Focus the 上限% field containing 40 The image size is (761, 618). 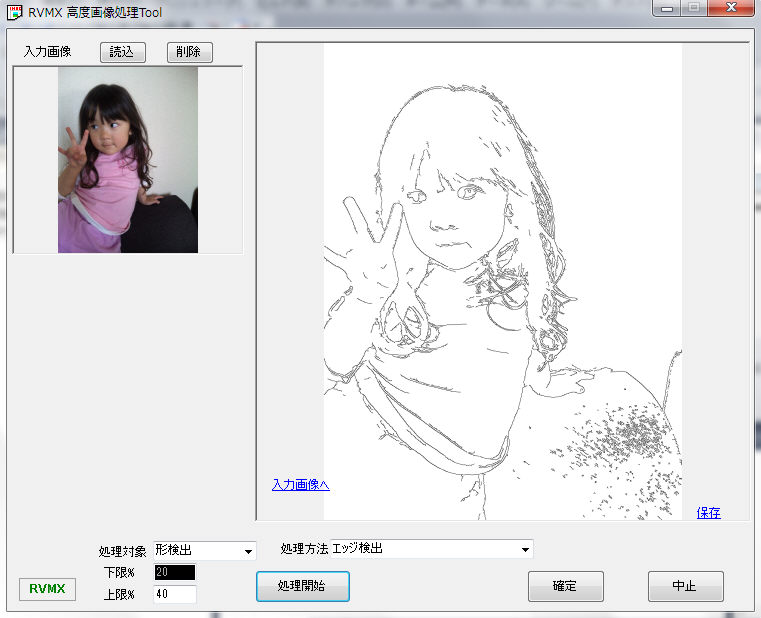coord(175,594)
